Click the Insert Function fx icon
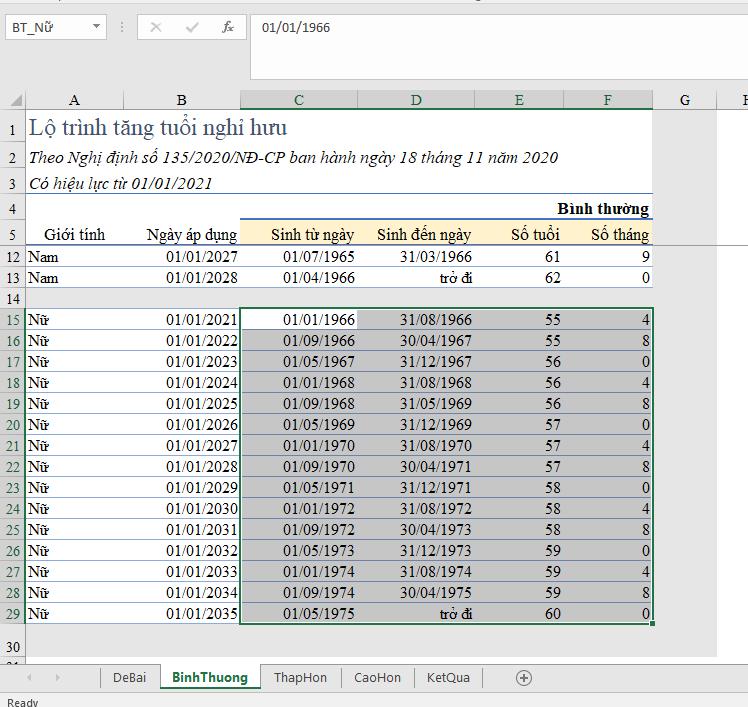This screenshot has width=748, height=707. 228,27
